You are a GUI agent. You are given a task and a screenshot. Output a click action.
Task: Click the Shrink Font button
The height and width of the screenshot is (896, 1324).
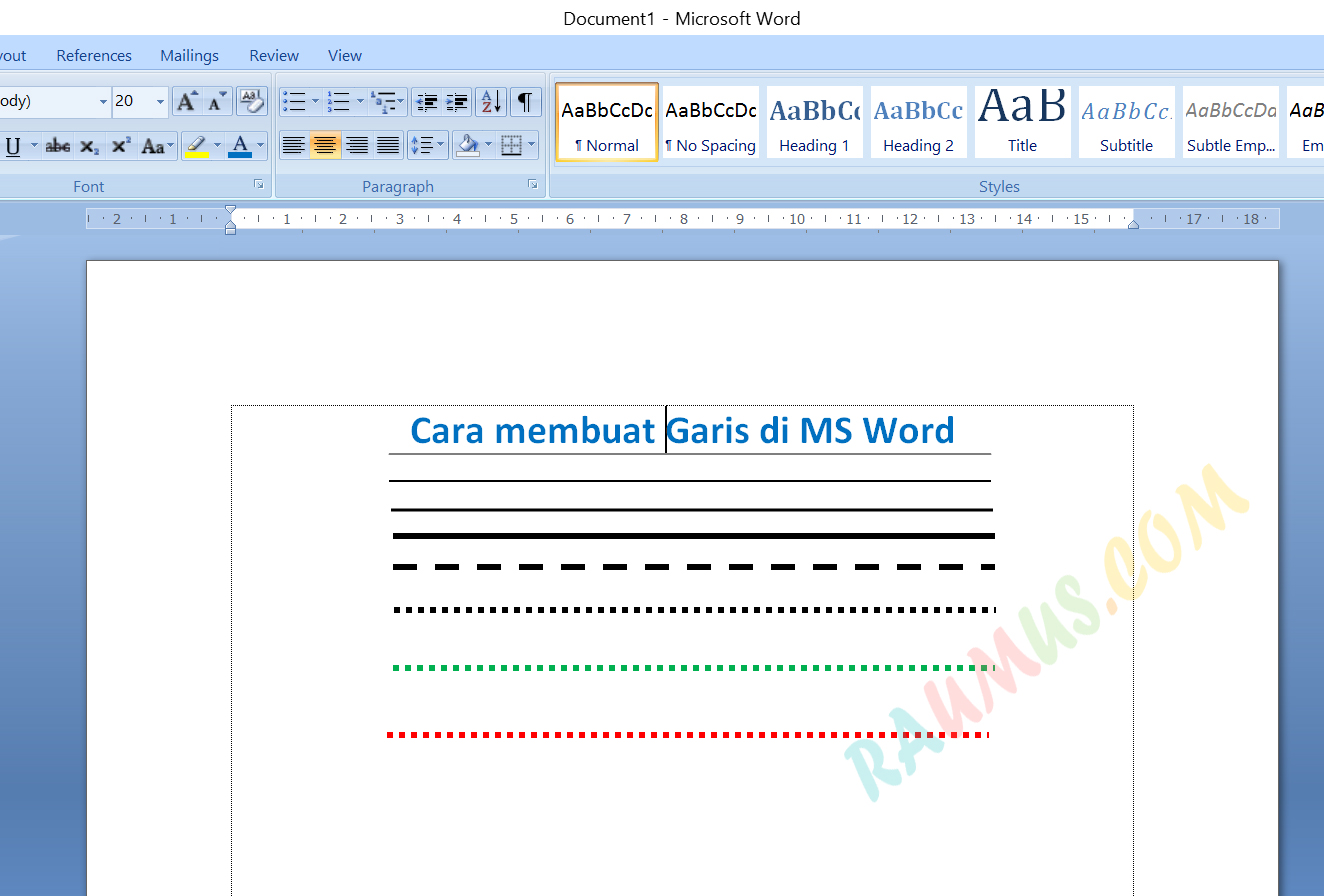pos(218,101)
